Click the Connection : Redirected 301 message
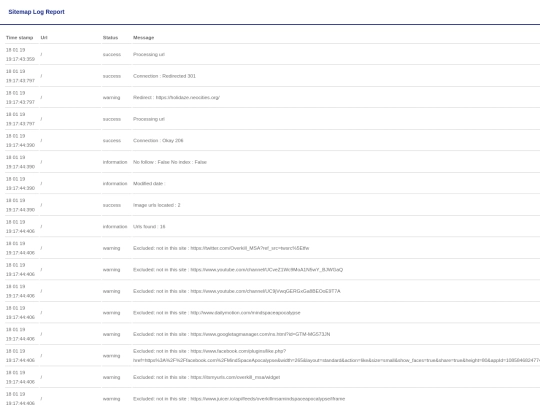Viewport: 540px width, 405px height. tap(164, 76)
